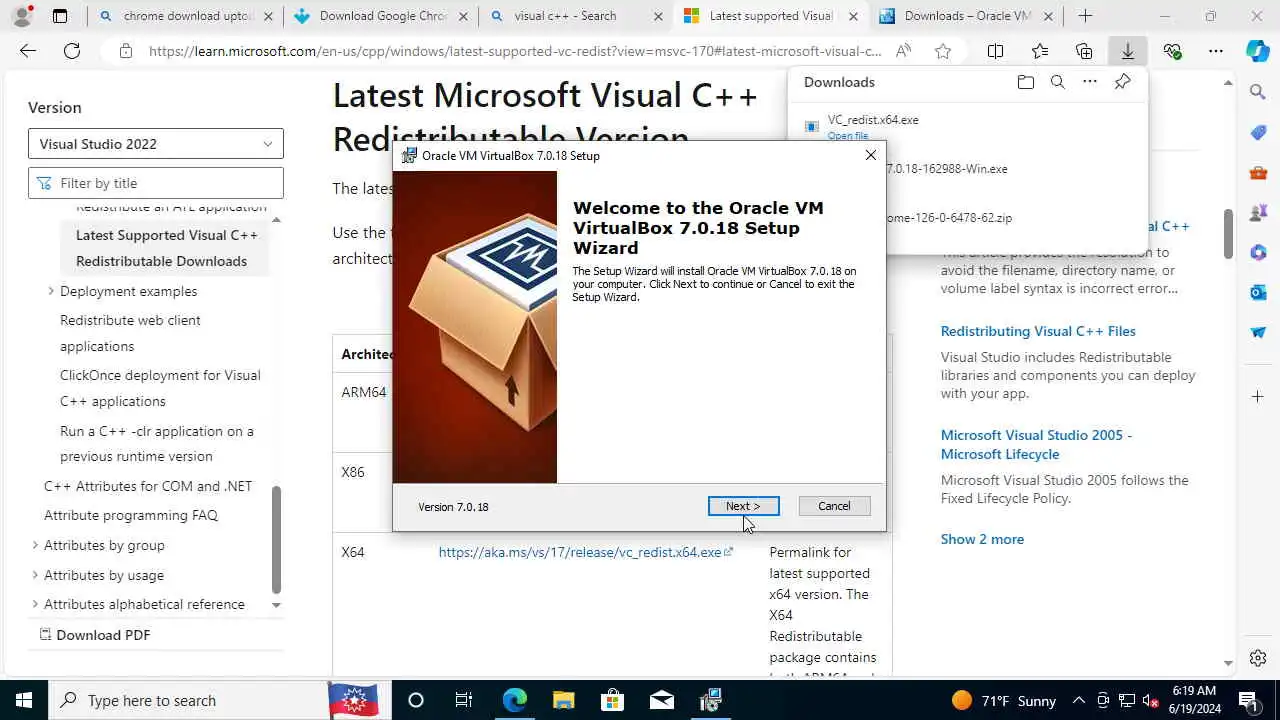
Task: Switch to visual c++ Search tab
Action: click(x=576, y=16)
